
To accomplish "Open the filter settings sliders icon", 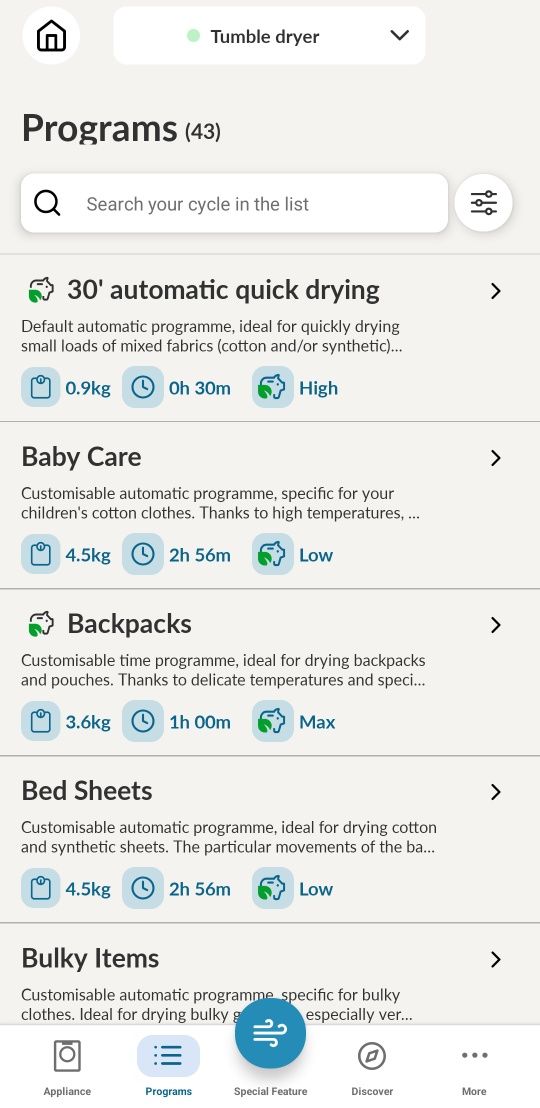I will pos(483,204).
